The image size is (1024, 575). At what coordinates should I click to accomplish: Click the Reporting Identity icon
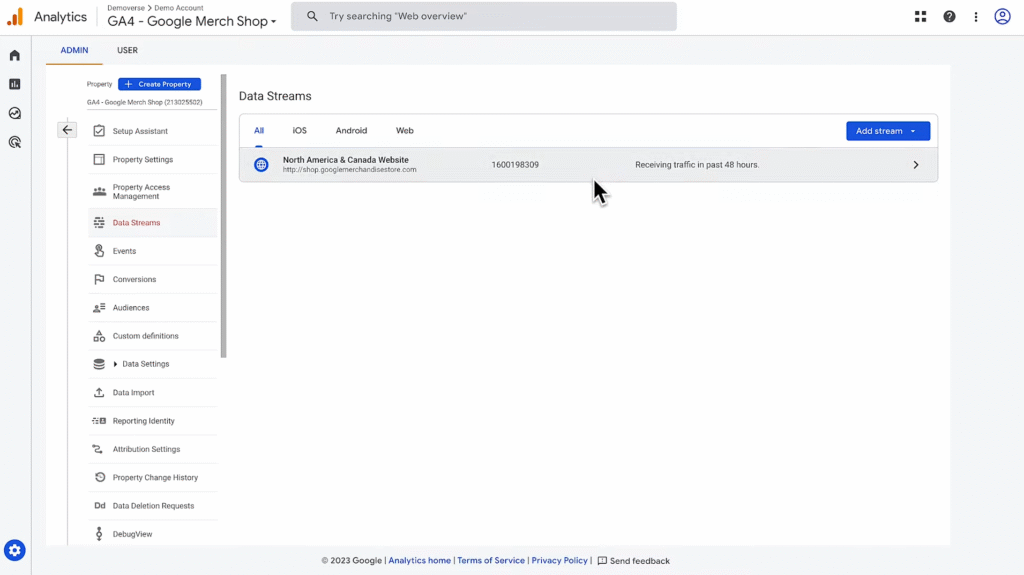tap(99, 421)
